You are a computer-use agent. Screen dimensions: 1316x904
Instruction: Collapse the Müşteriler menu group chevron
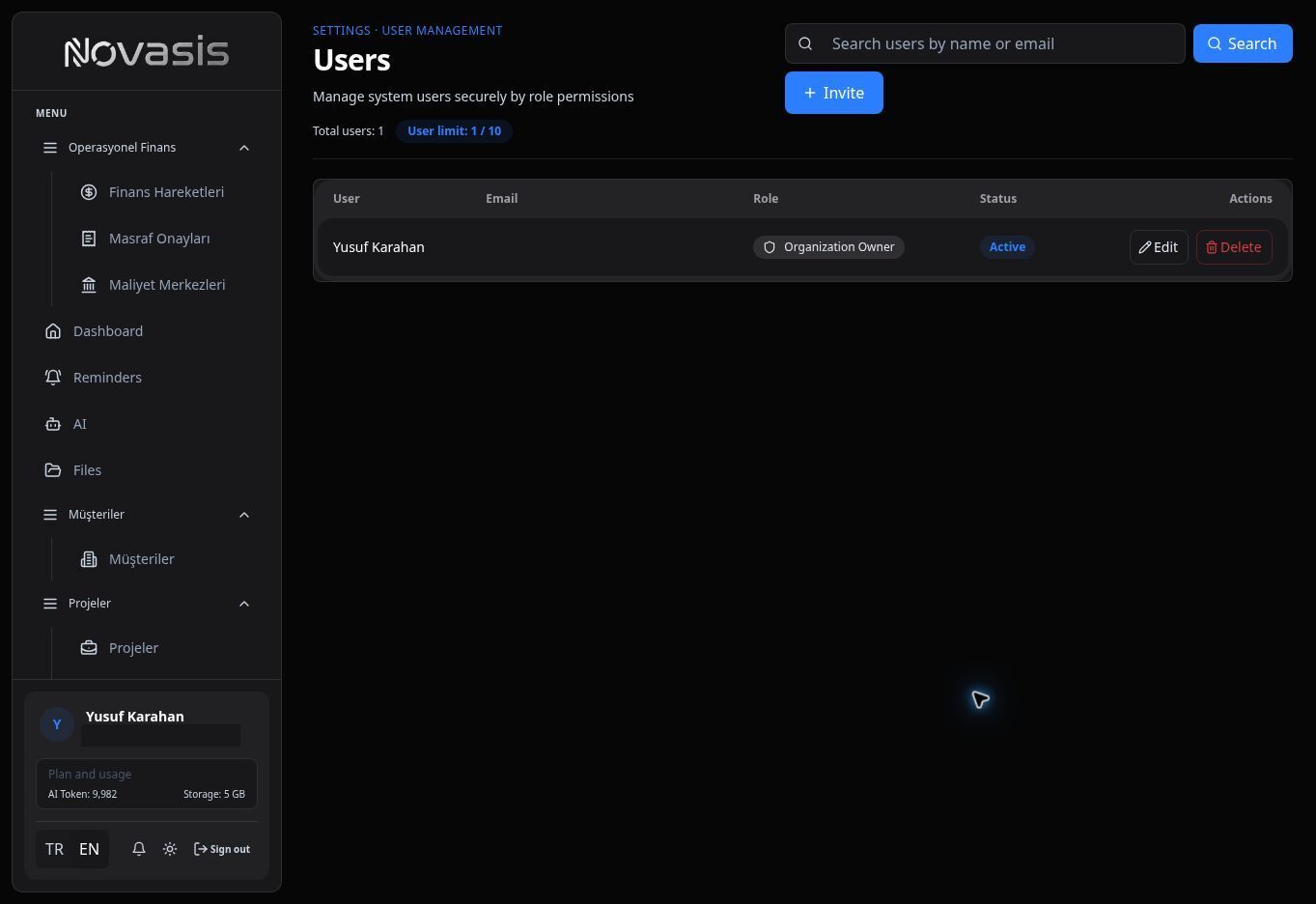(x=244, y=515)
